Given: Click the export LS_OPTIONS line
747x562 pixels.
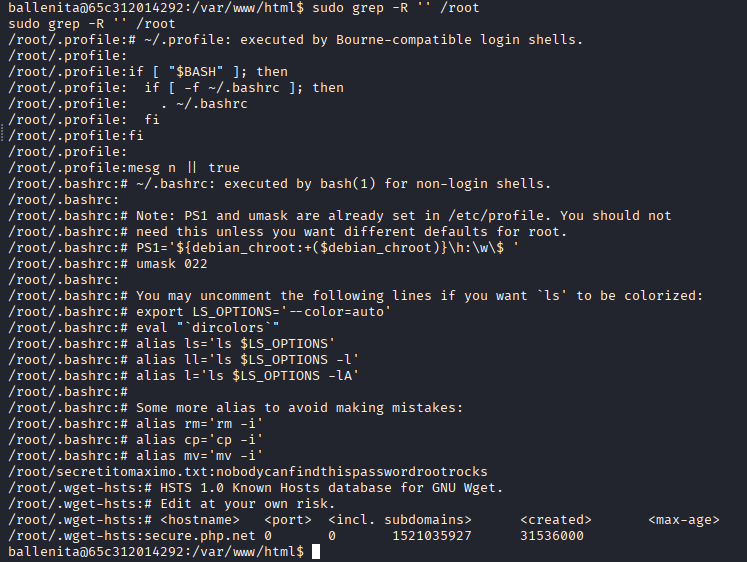Looking at the screenshot, I should point(262,312).
